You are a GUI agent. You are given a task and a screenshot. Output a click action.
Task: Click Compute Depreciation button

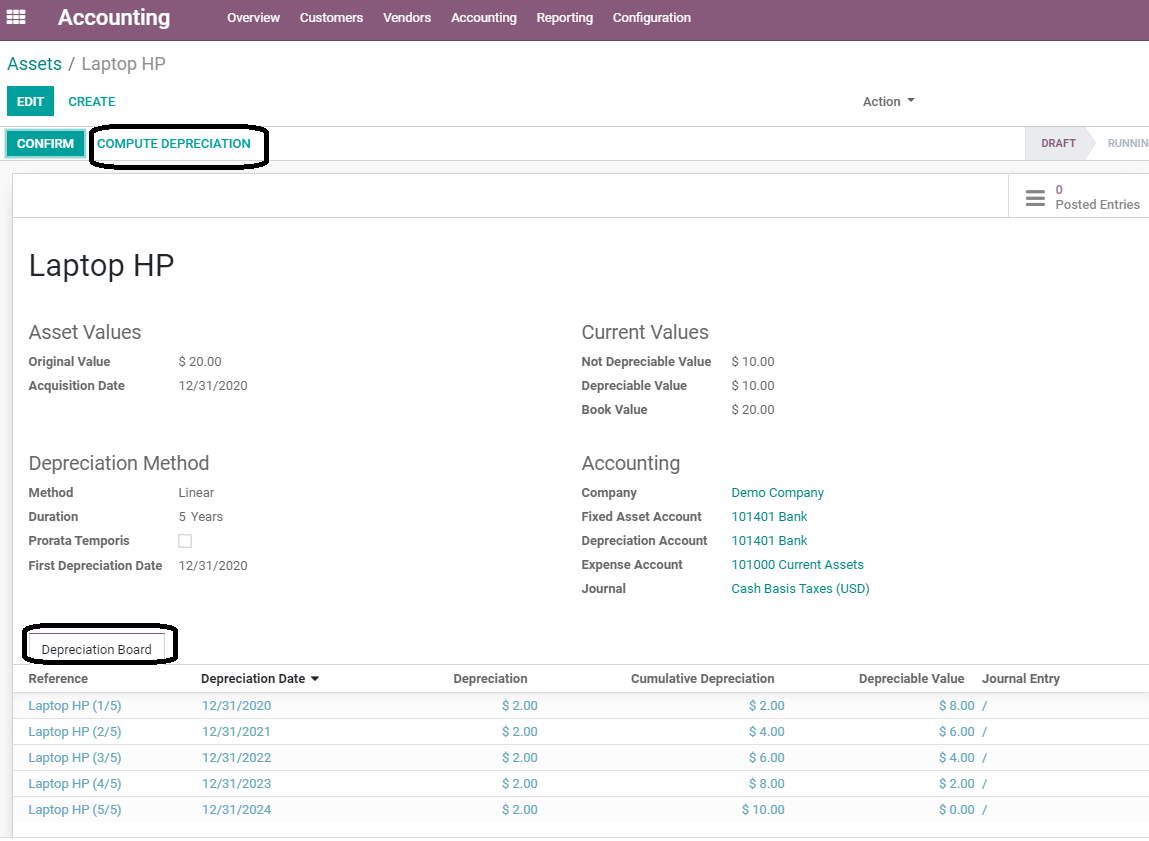[x=174, y=144]
